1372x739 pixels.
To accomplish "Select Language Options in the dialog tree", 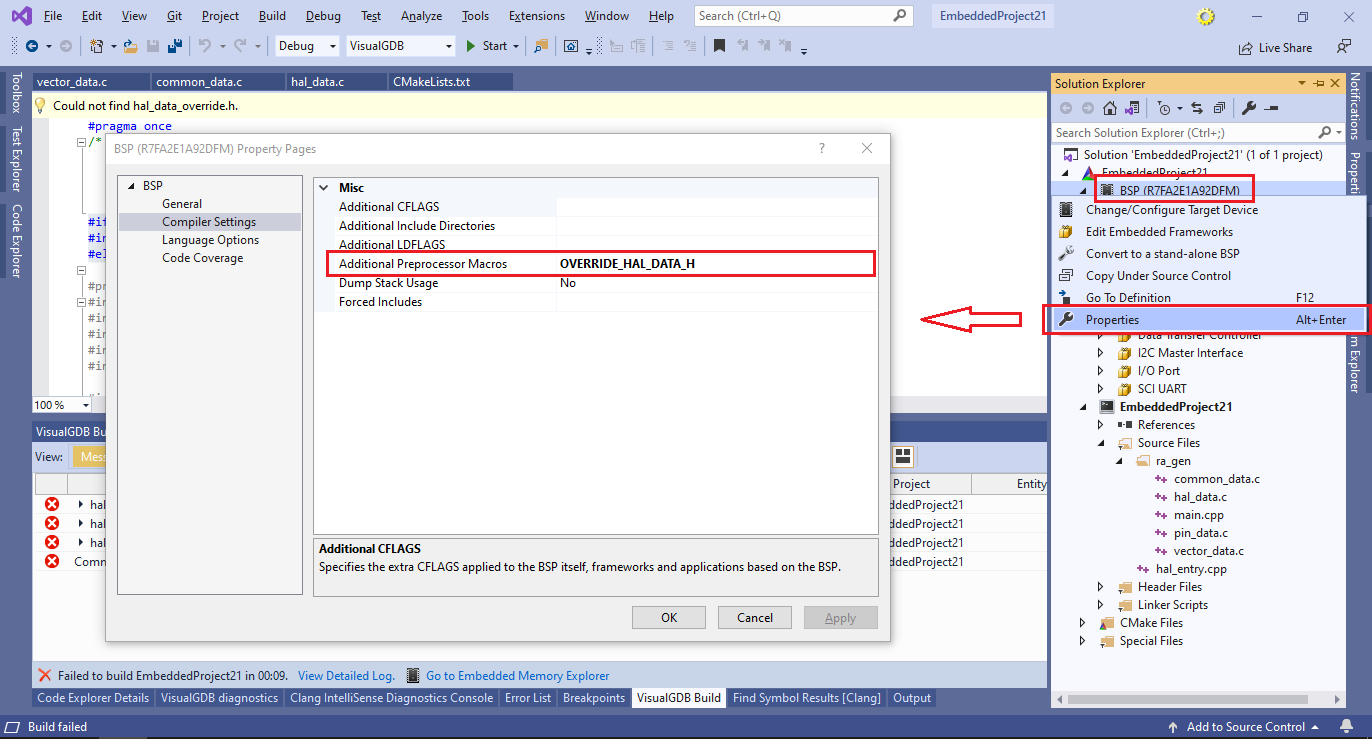I will pos(210,240).
